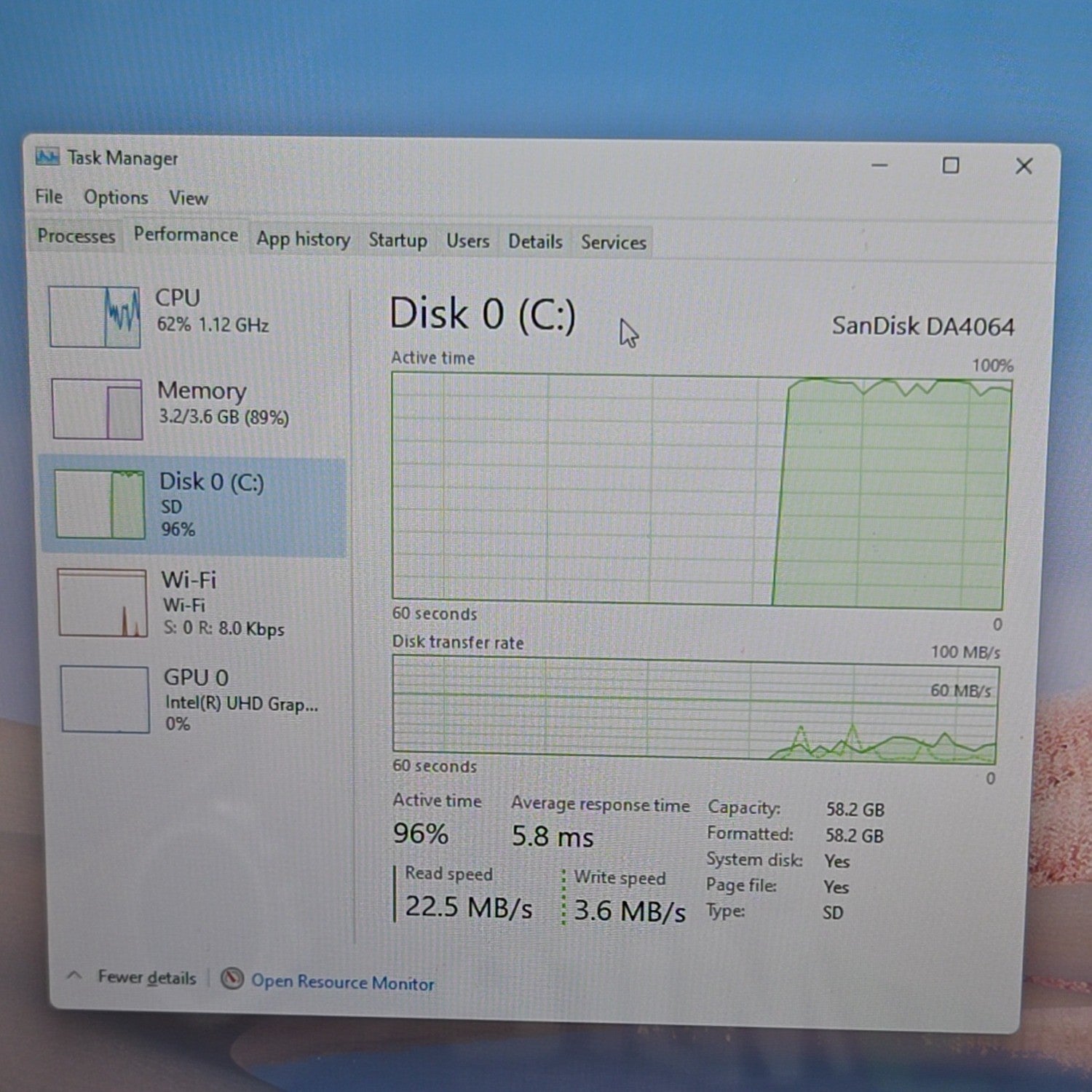This screenshot has height=1092, width=1092.
Task: Switch to the Services tab
Action: [x=613, y=242]
